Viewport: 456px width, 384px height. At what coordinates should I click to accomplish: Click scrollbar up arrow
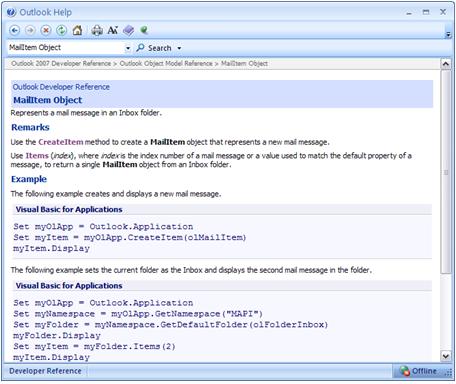coord(446,64)
